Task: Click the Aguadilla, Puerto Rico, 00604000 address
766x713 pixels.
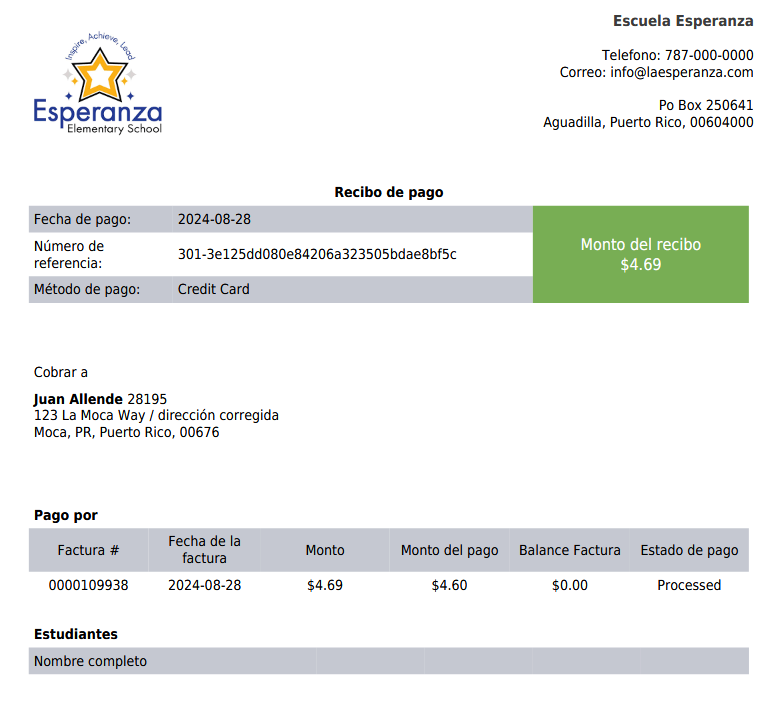Action: pos(648,122)
